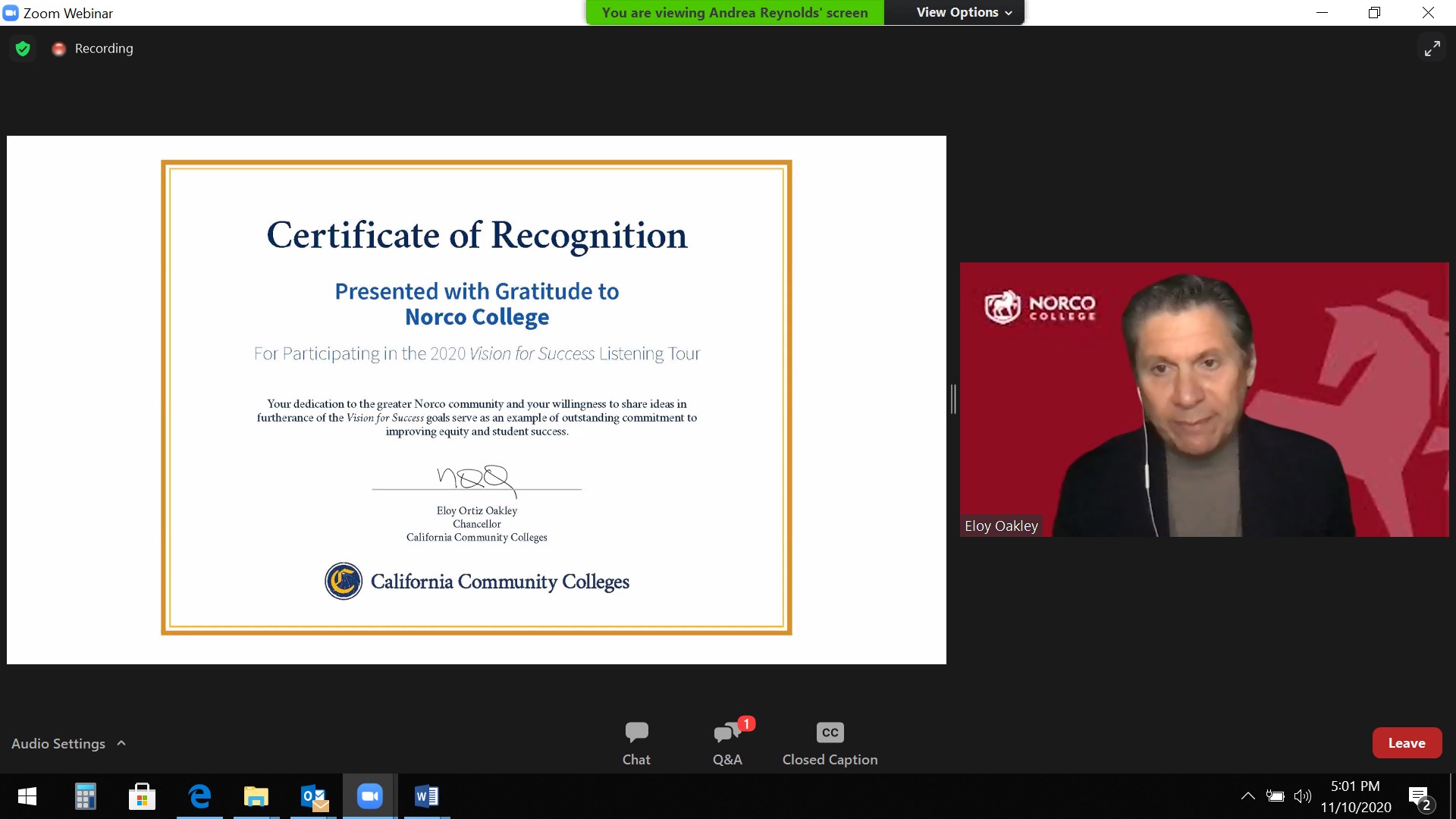Click the green encryption shield icon
Viewport: 1456px width, 819px height.
coord(23,49)
